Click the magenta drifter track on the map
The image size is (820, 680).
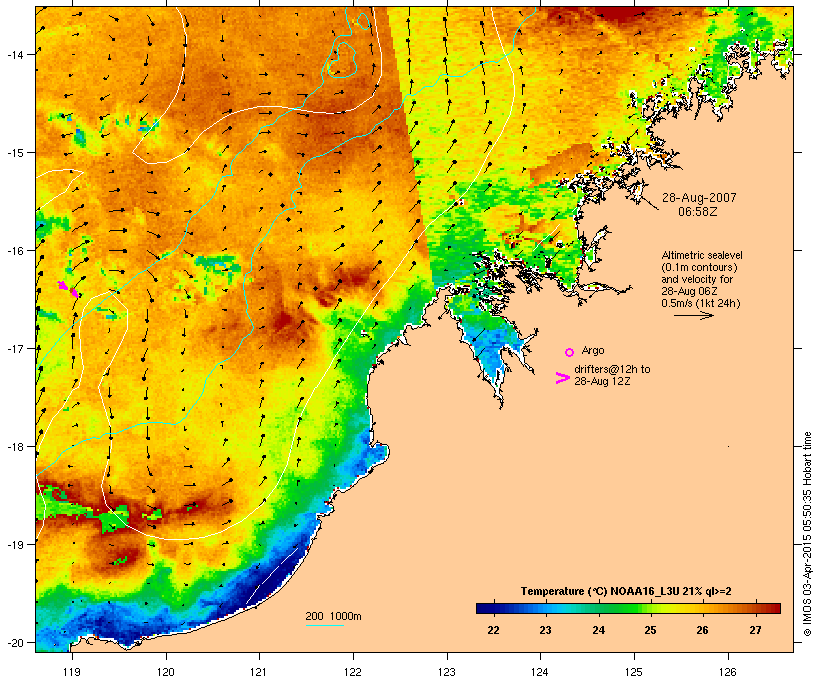pos(68,289)
